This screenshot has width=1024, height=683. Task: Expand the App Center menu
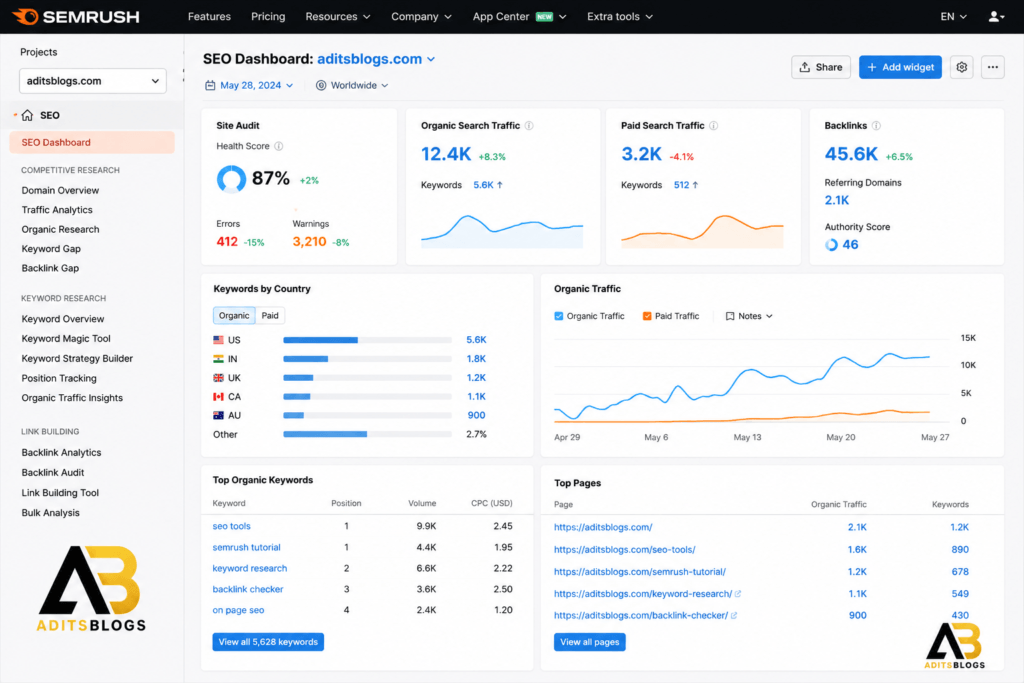point(519,16)
